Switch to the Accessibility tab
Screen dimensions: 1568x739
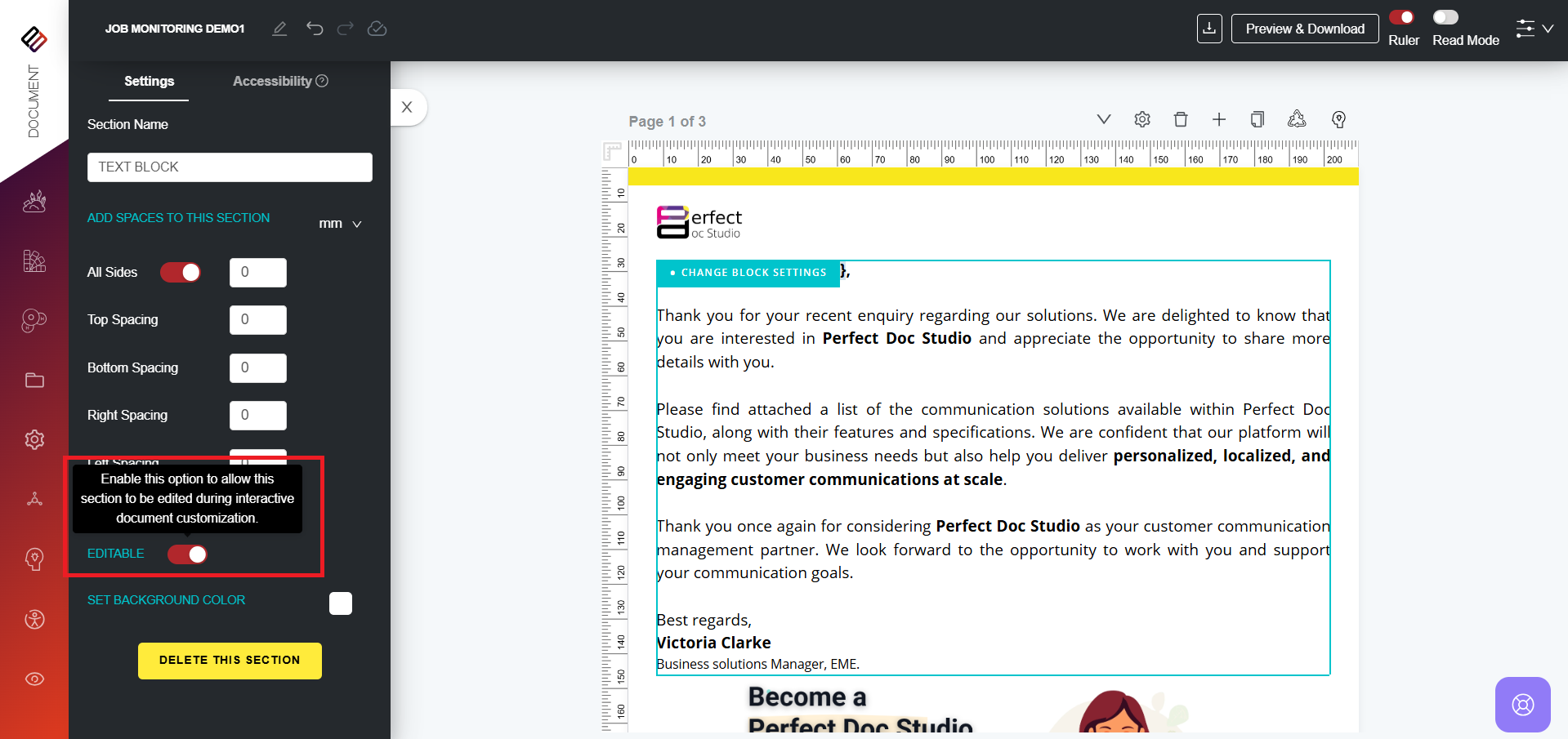point(279,81)
